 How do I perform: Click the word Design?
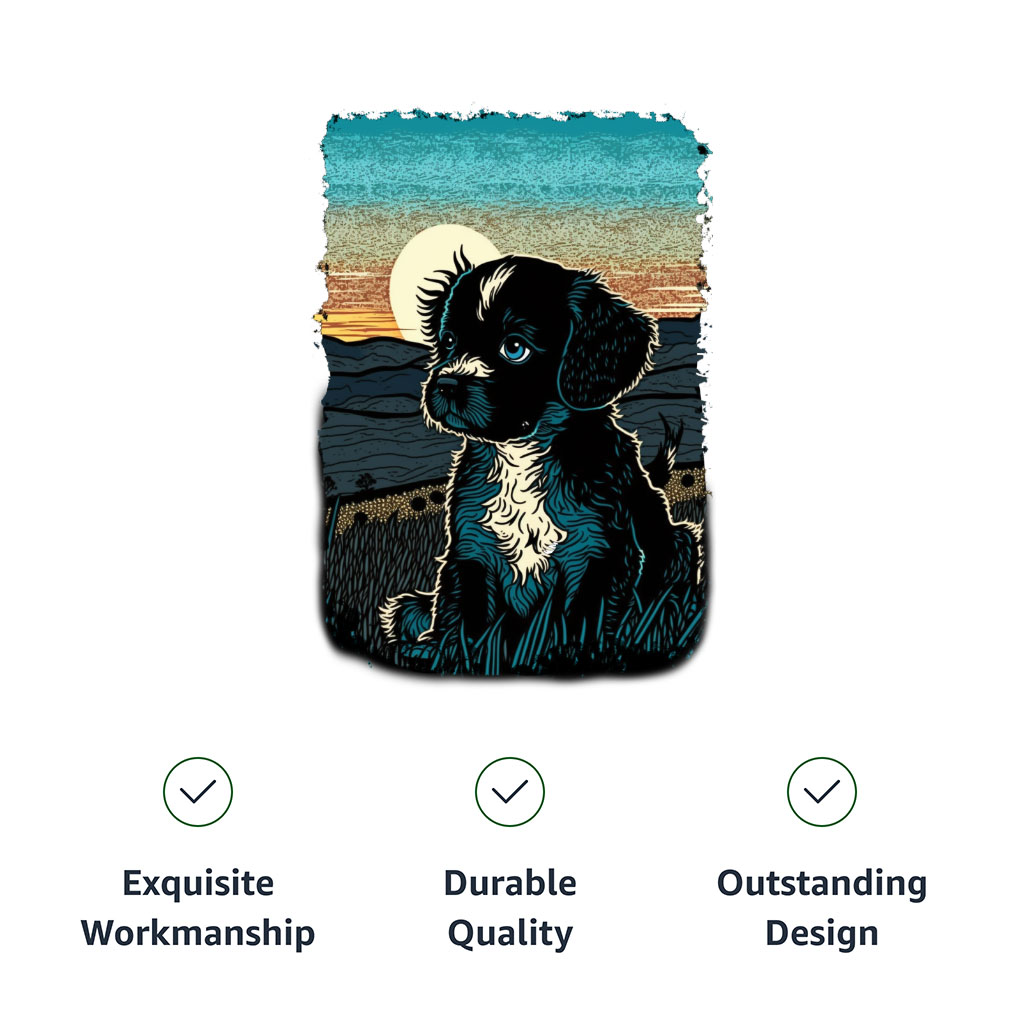coord(822,934)
